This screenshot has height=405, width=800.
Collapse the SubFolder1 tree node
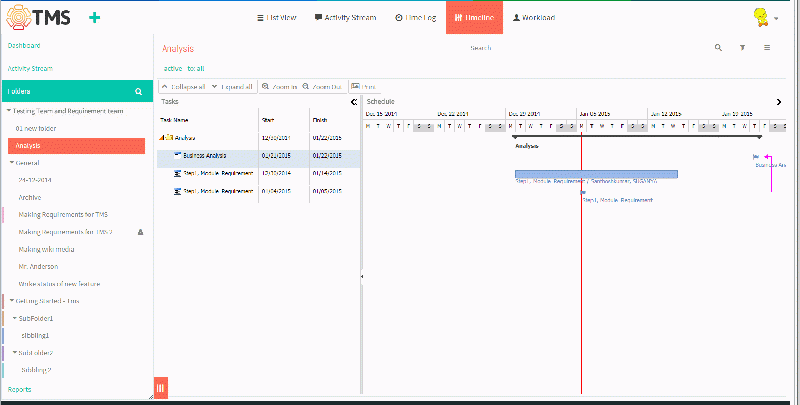[x=15, y=318]
